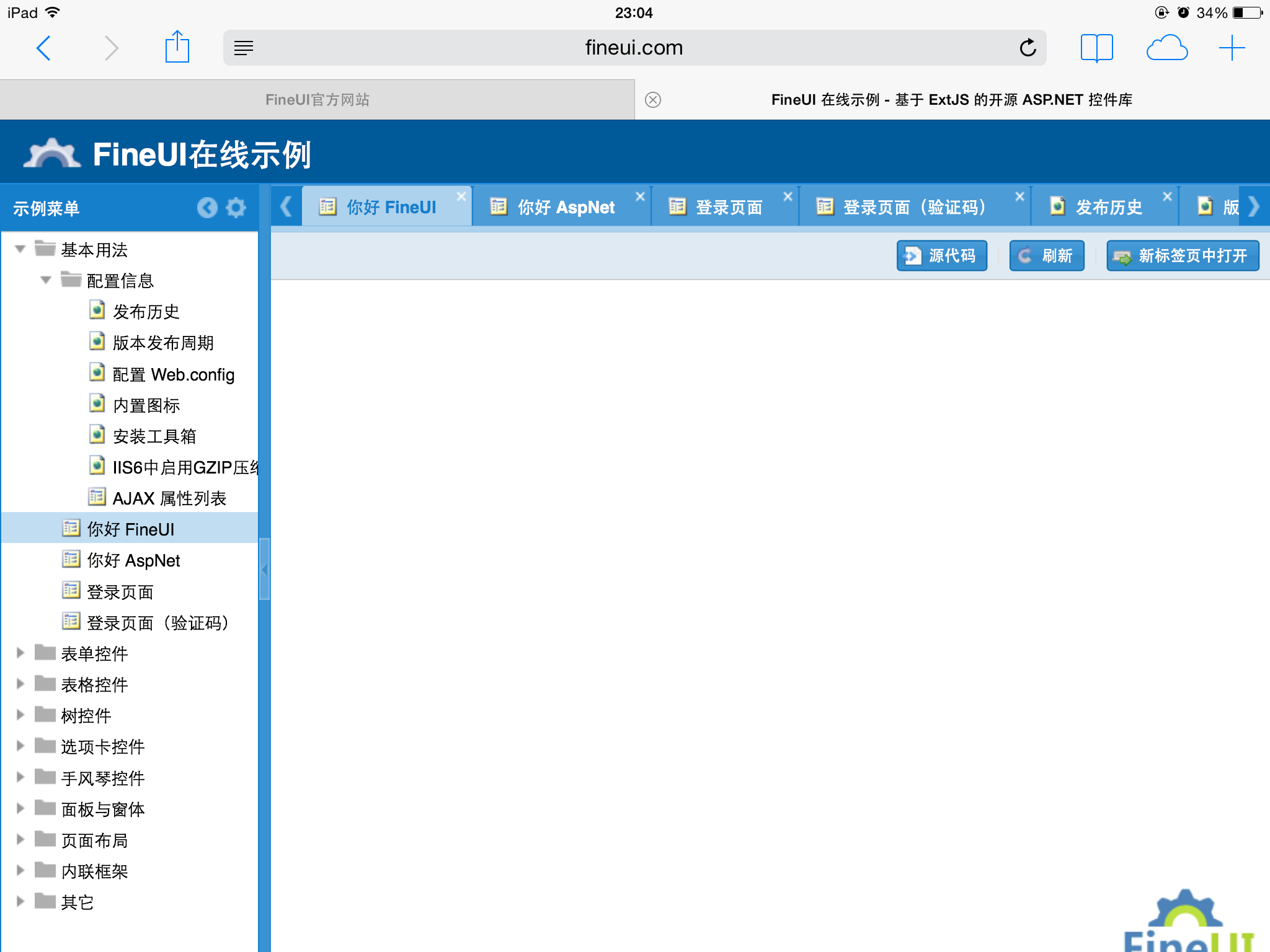Expand the 其它 folder
Screen dimensions: 1270x952
[20, 901]
